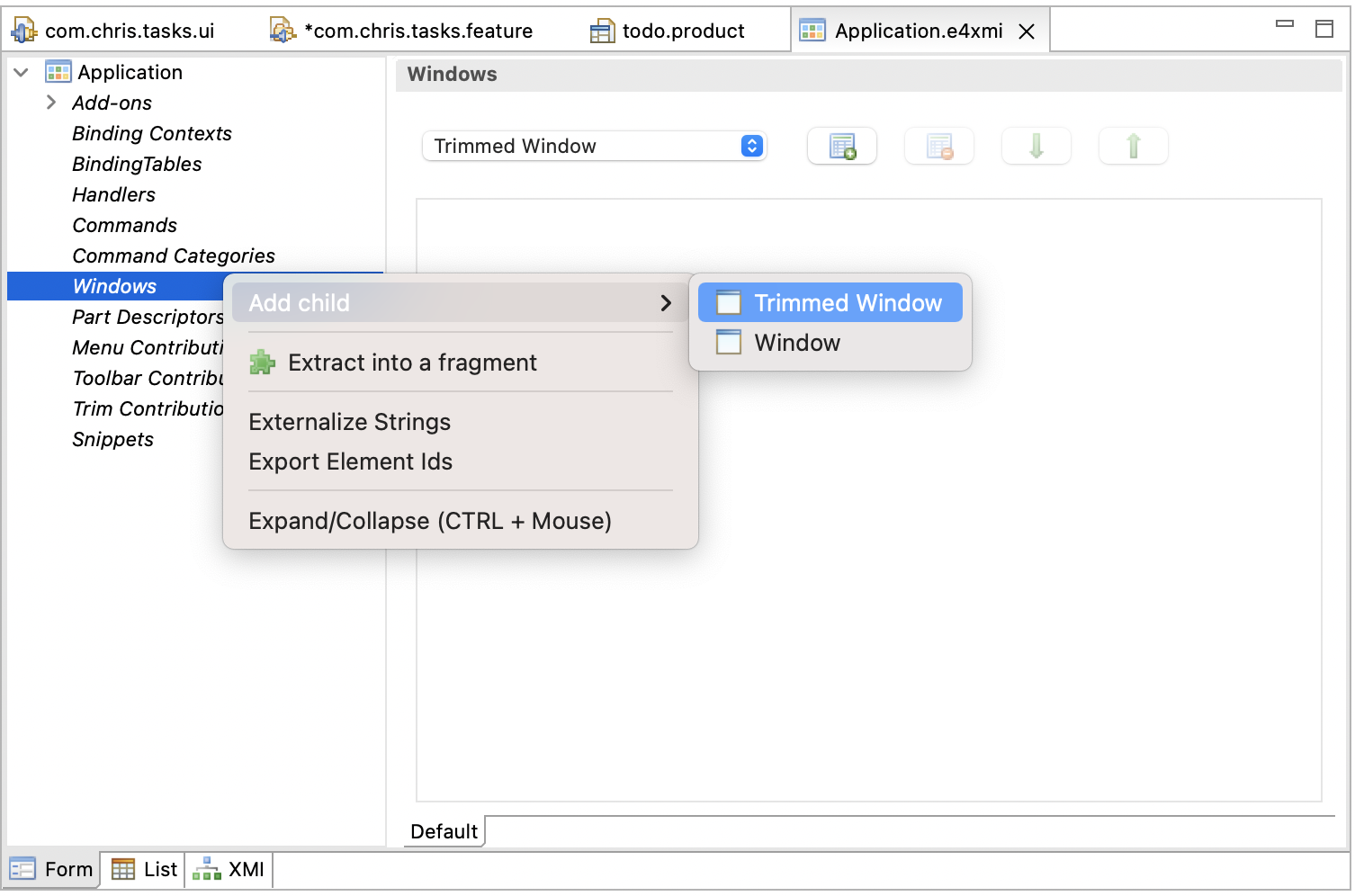Select the Application tree item

[x=130, y=72]
